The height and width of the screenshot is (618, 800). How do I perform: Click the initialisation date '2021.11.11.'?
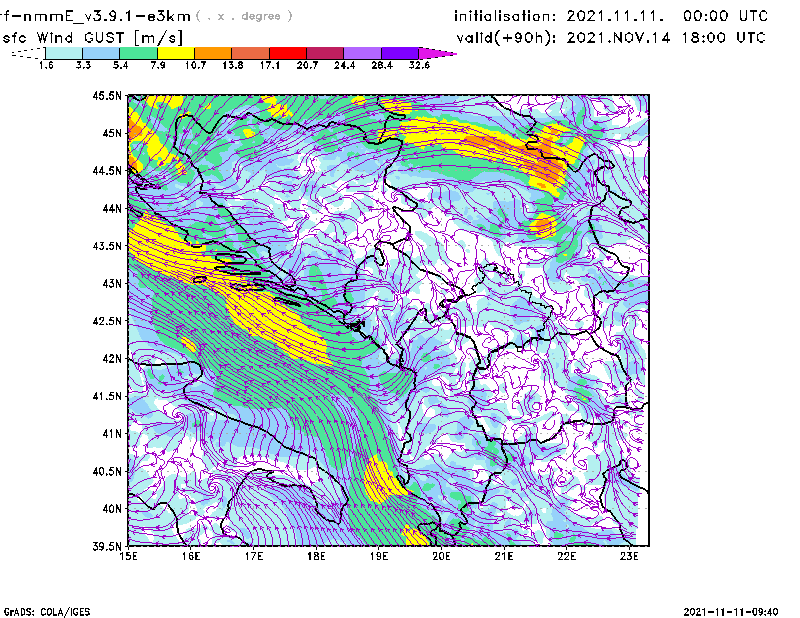point(615,16)
